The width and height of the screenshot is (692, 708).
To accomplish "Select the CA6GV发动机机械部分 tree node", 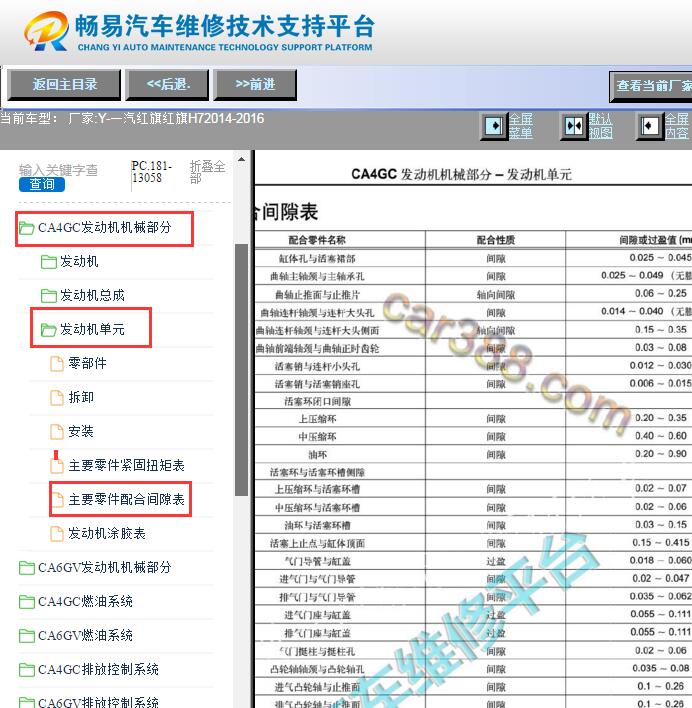I will pos(104,568).
